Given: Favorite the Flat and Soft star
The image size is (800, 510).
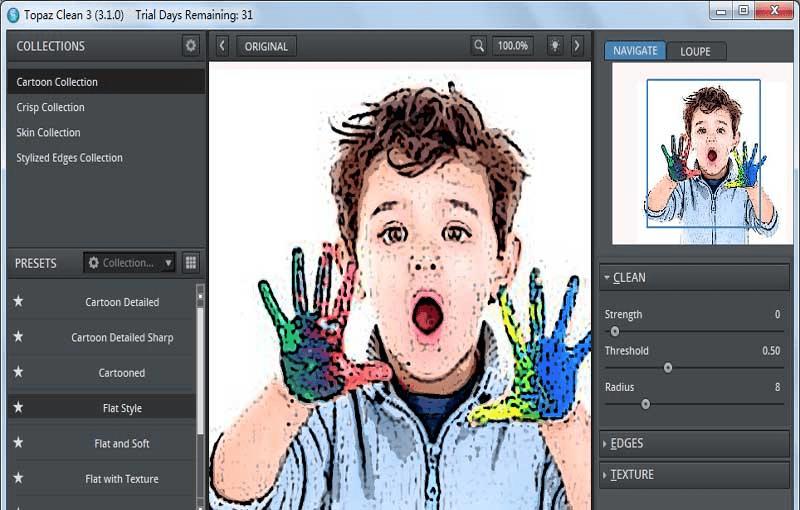Looking at the screenshot, I should click(x=18, y=442).
